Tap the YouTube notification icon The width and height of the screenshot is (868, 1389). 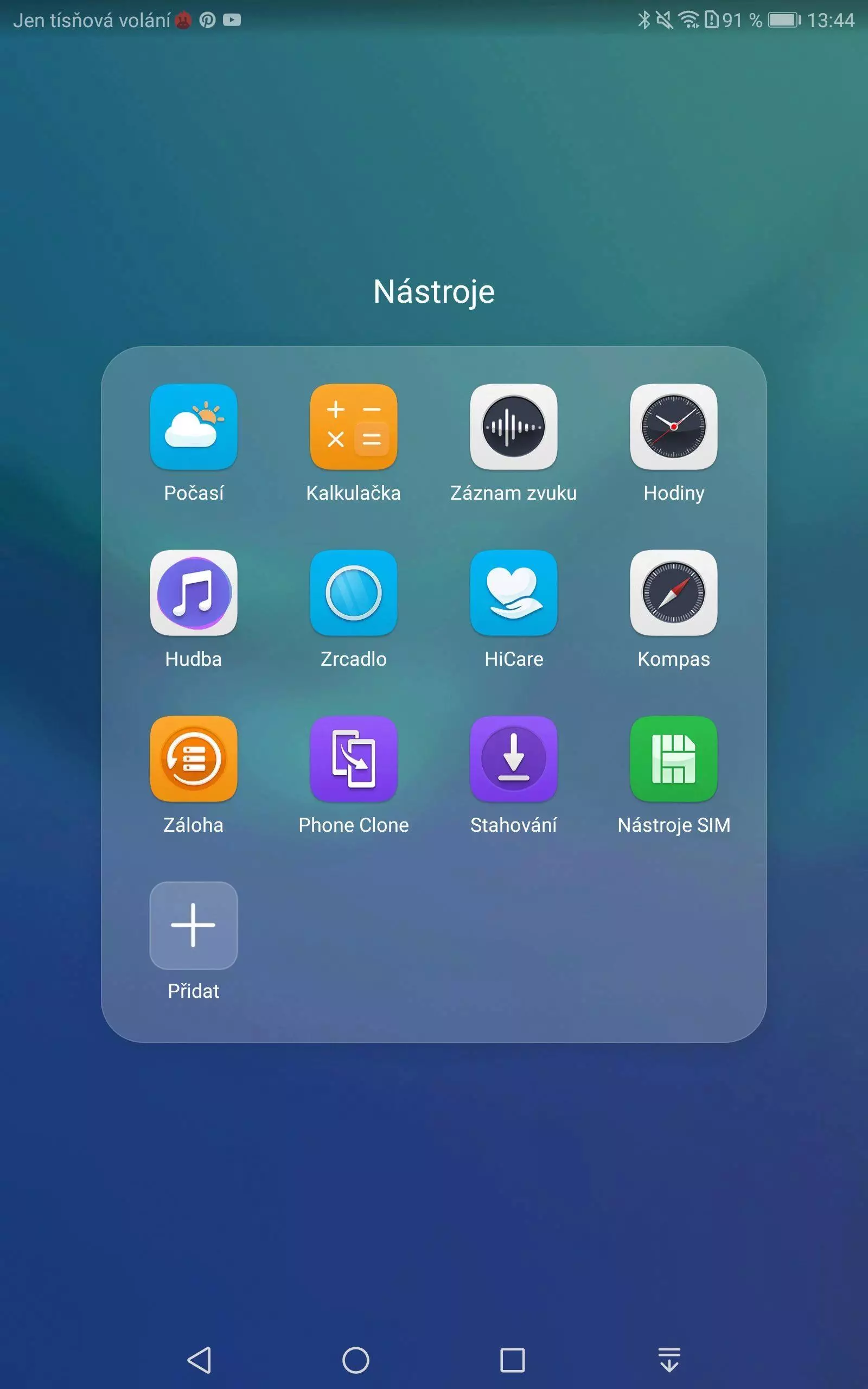[232, 20]
